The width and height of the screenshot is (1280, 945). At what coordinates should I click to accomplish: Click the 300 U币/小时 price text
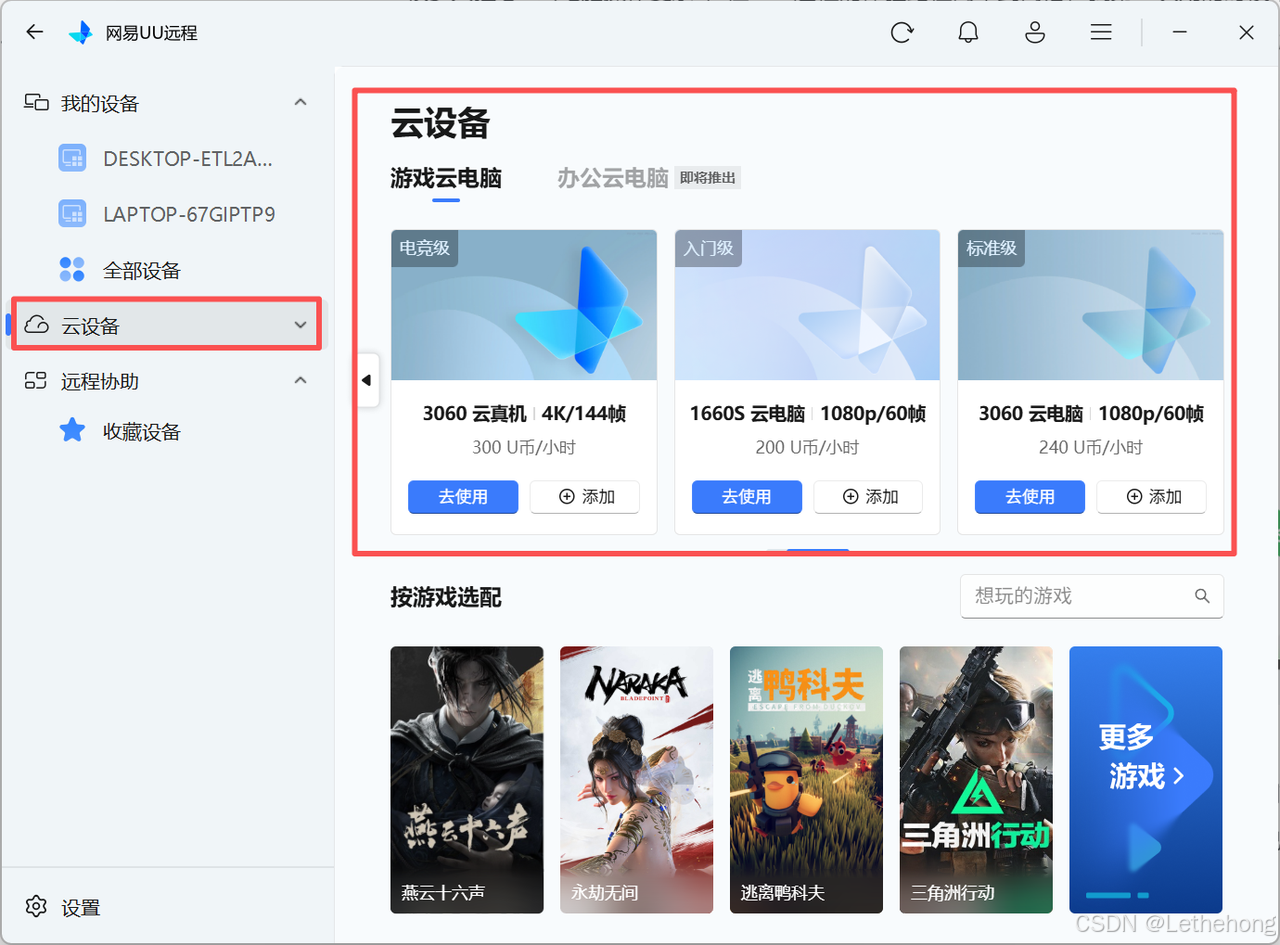click(524, 447)
